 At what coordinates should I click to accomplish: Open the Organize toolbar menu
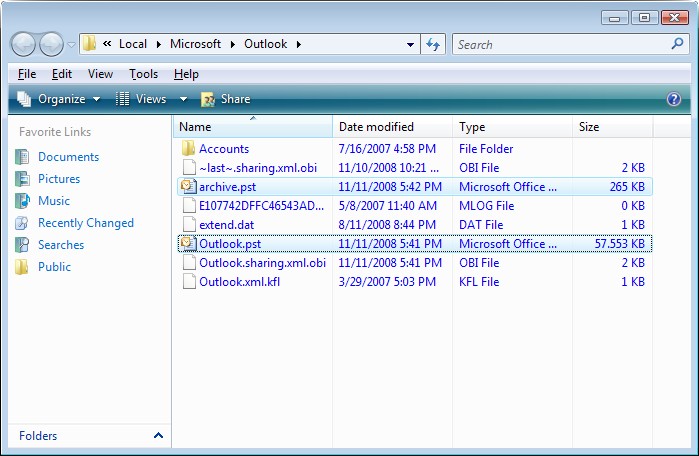(x=58, y=99)
